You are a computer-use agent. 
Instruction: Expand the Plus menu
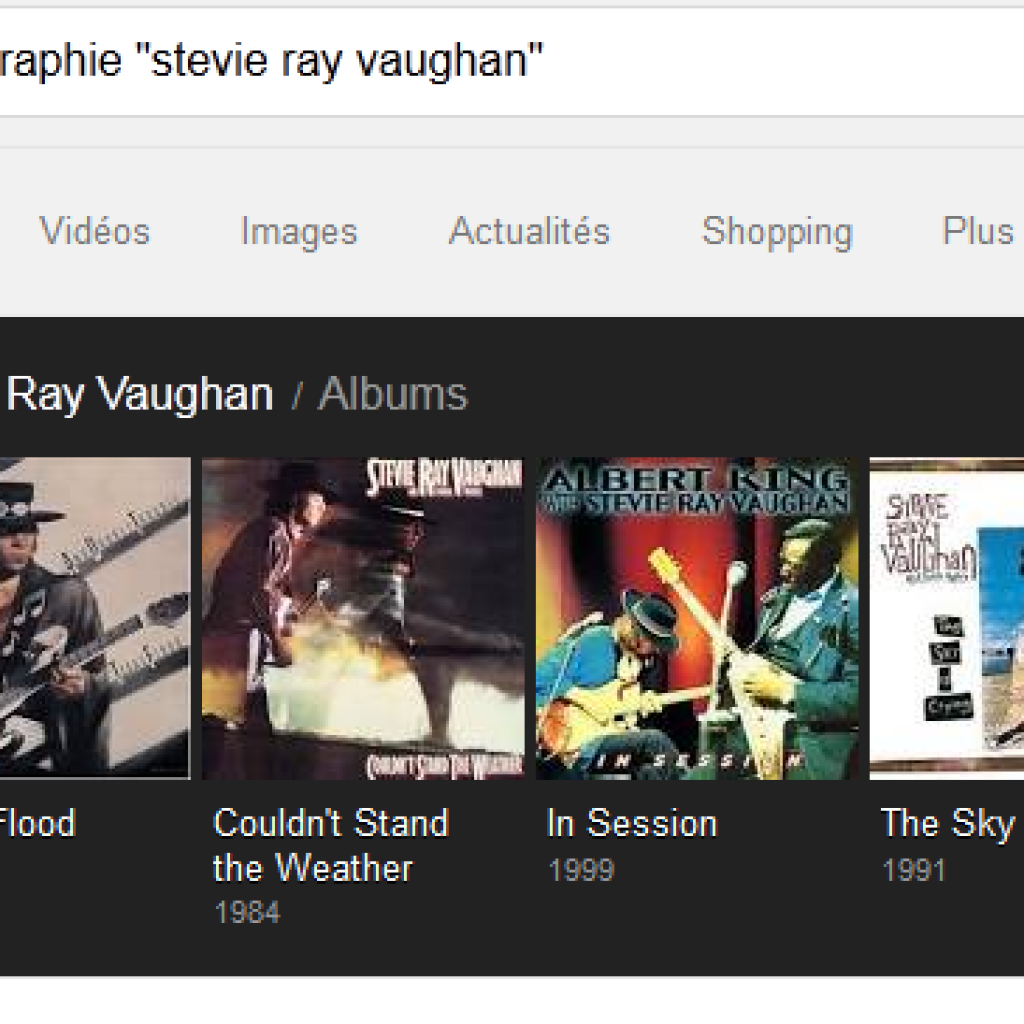(x=978, y=231)
